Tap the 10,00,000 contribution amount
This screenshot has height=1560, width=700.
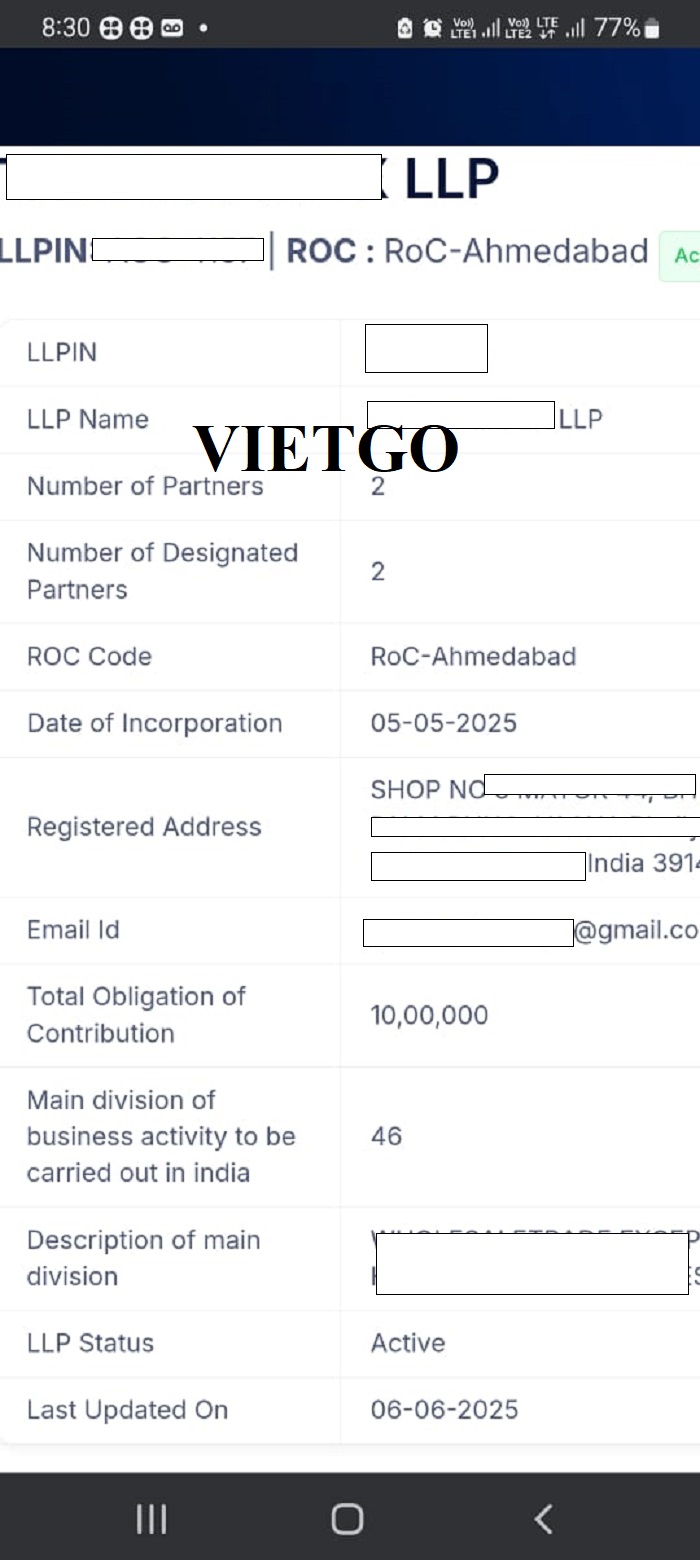[x=429, y=1015]
